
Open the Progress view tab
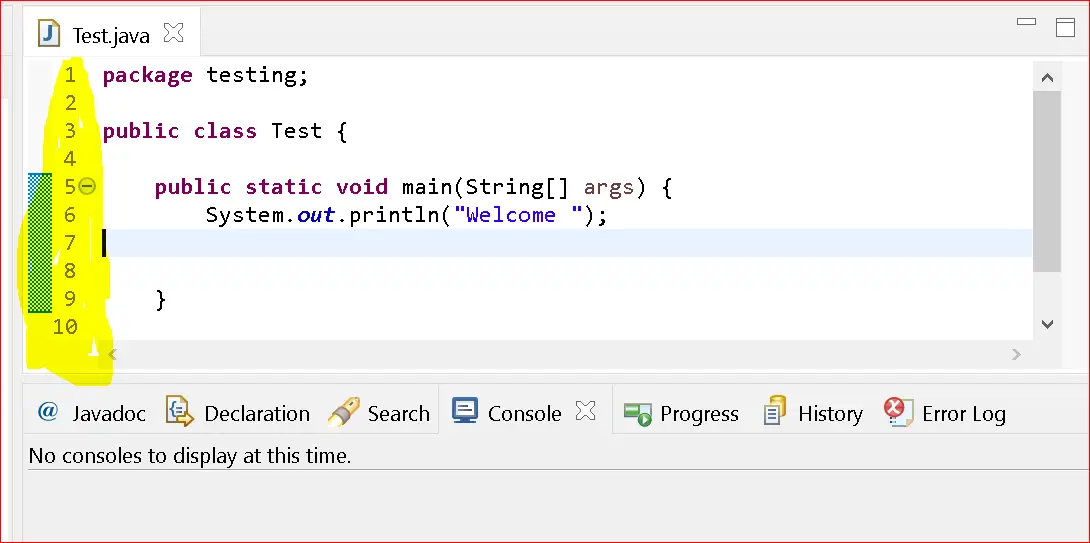pos(681,413)
